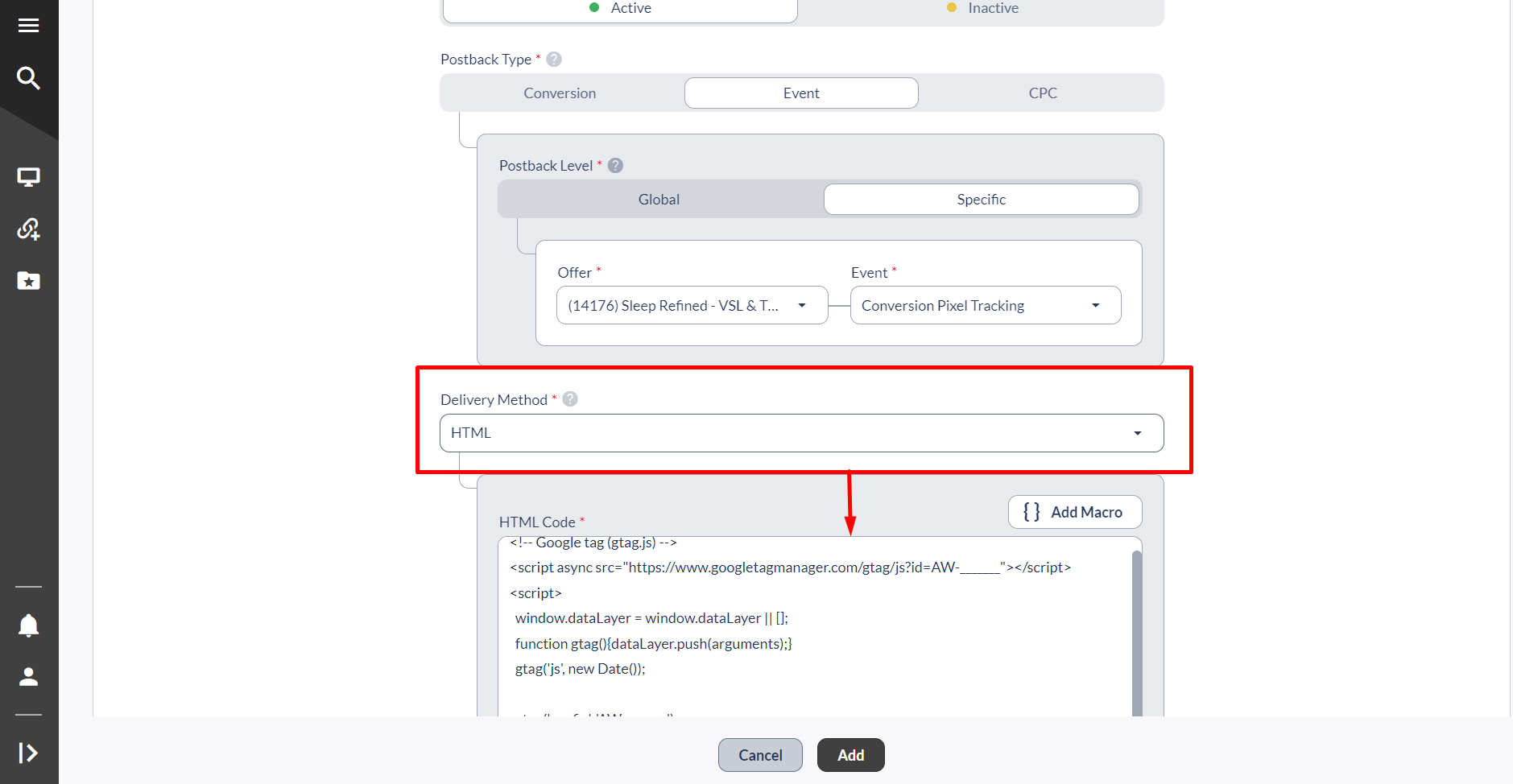Open the monitor dashboard icon in the sidebar
Viewport: 1513px width, 784px height.
coord(28,177)
